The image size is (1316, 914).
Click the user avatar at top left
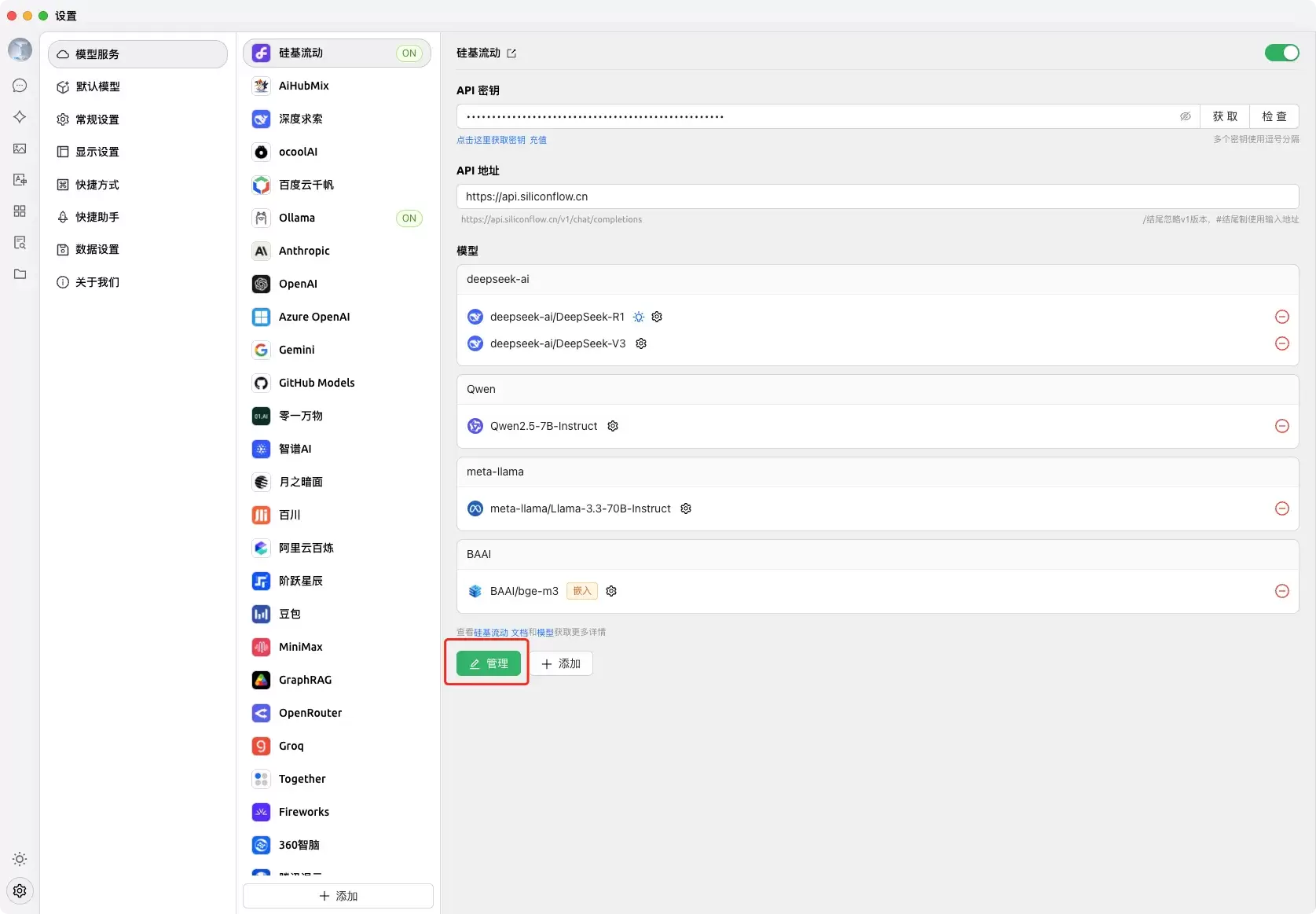[x=20, y=50]
